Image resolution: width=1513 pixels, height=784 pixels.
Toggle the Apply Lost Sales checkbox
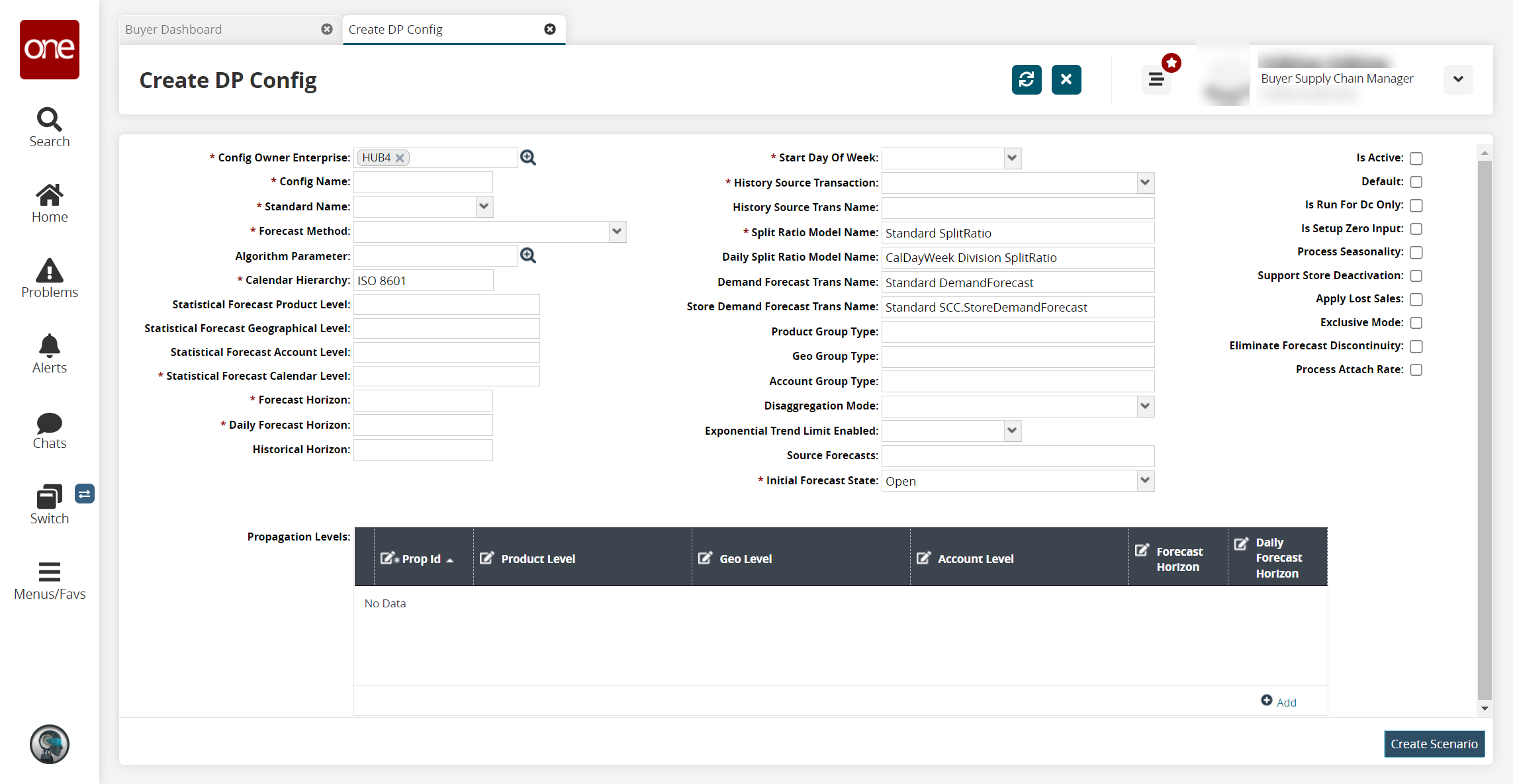[x=1416, y=299]
